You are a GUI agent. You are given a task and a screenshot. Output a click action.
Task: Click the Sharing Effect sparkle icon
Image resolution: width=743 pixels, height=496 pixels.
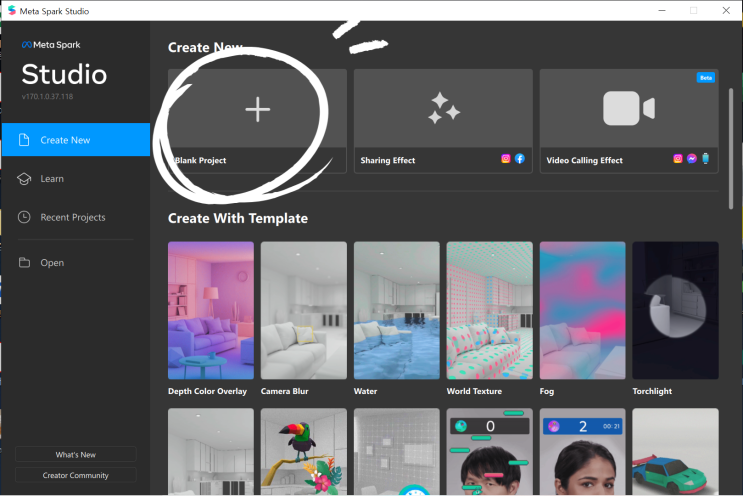443,109
